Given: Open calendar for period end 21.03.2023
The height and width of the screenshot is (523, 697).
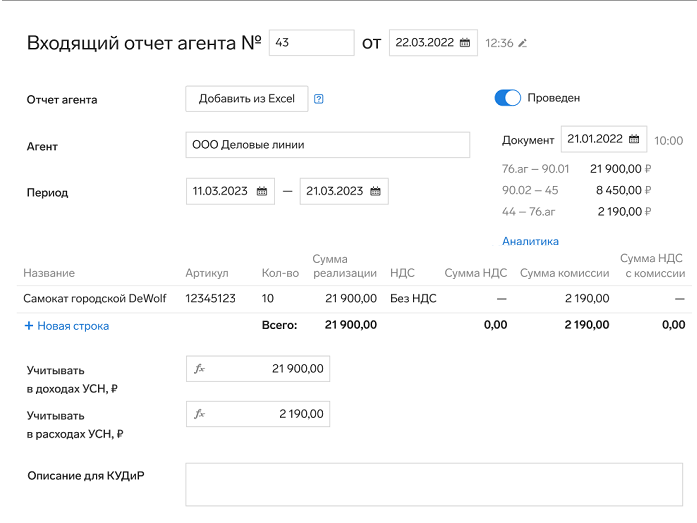Looking at the screenshot, I should coord(375,192).
